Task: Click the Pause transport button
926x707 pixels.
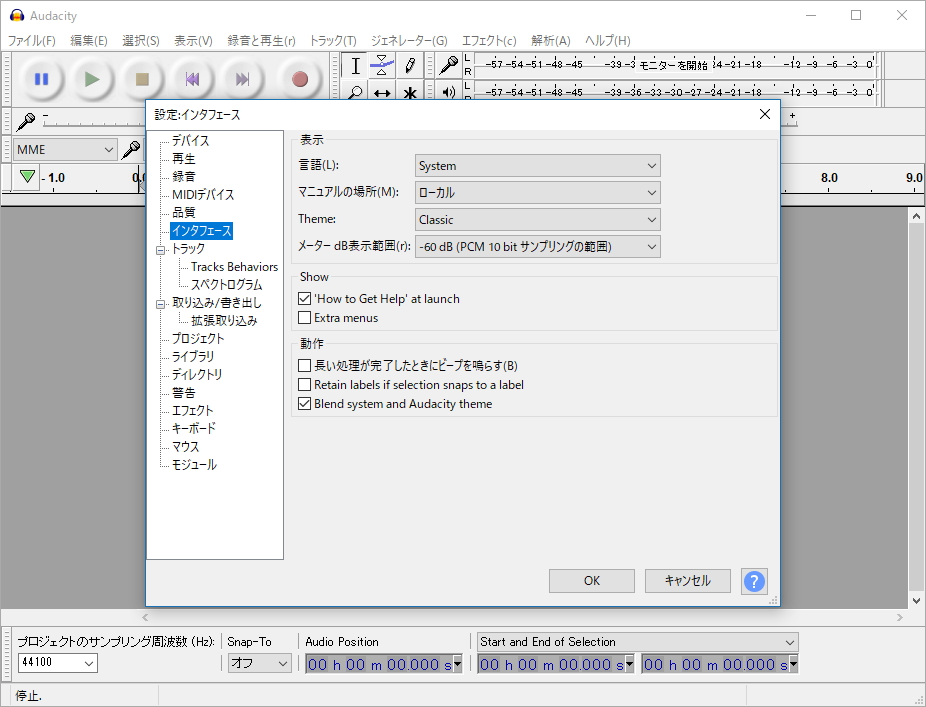Action: [x=41, y=79]
